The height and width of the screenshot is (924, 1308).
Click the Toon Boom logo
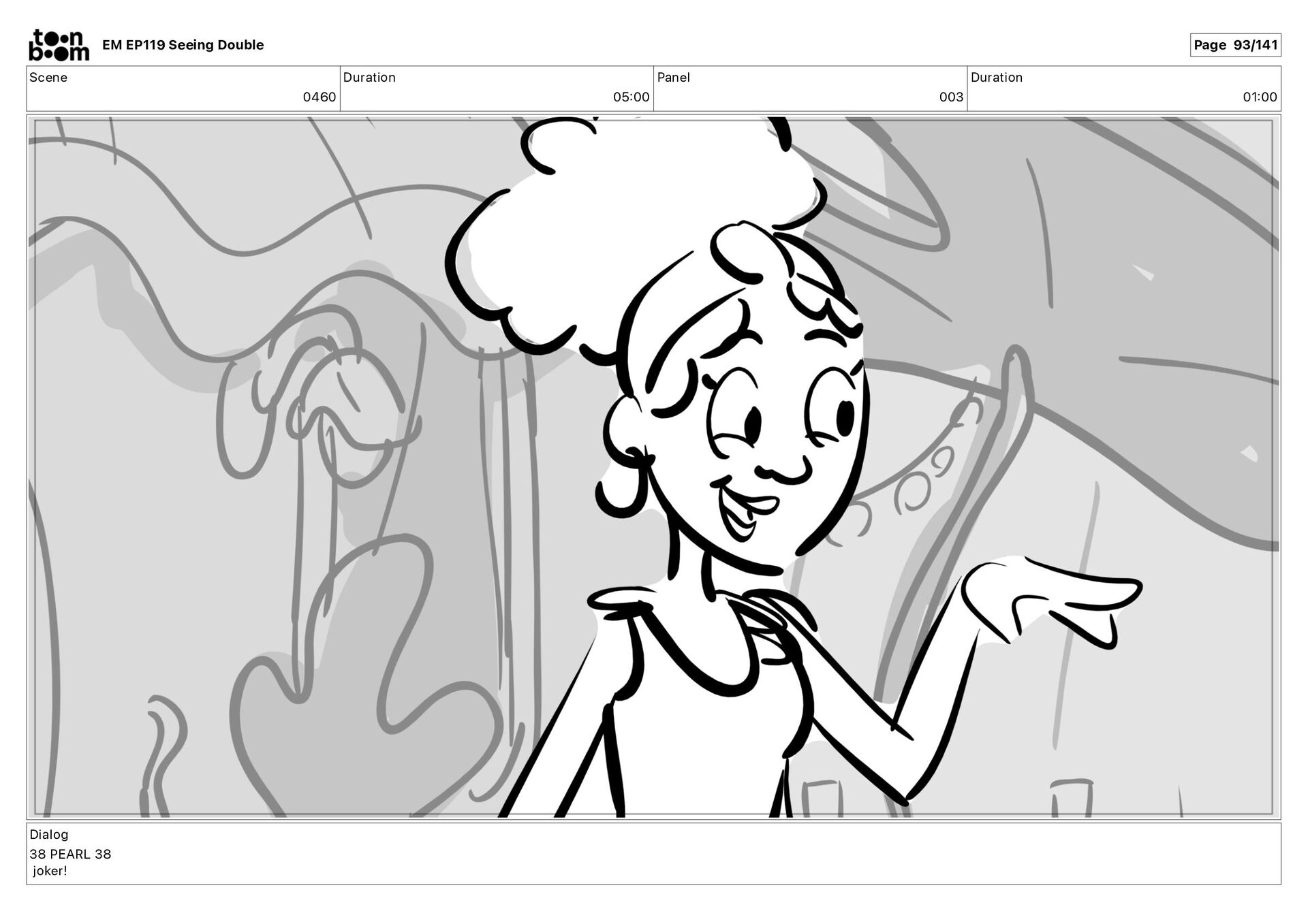click(59, 45)
